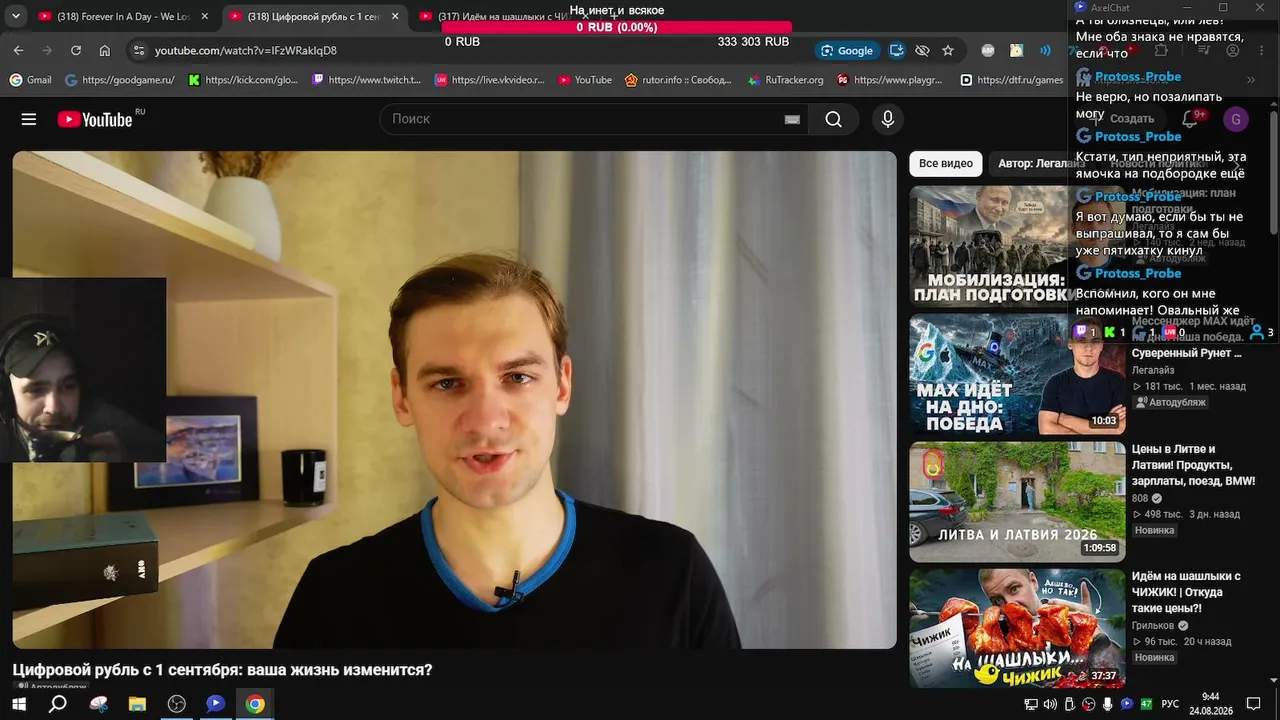Screen dimensions: 1280x720
Task: Start voice search with the microphone
Action: pos(887,120)
